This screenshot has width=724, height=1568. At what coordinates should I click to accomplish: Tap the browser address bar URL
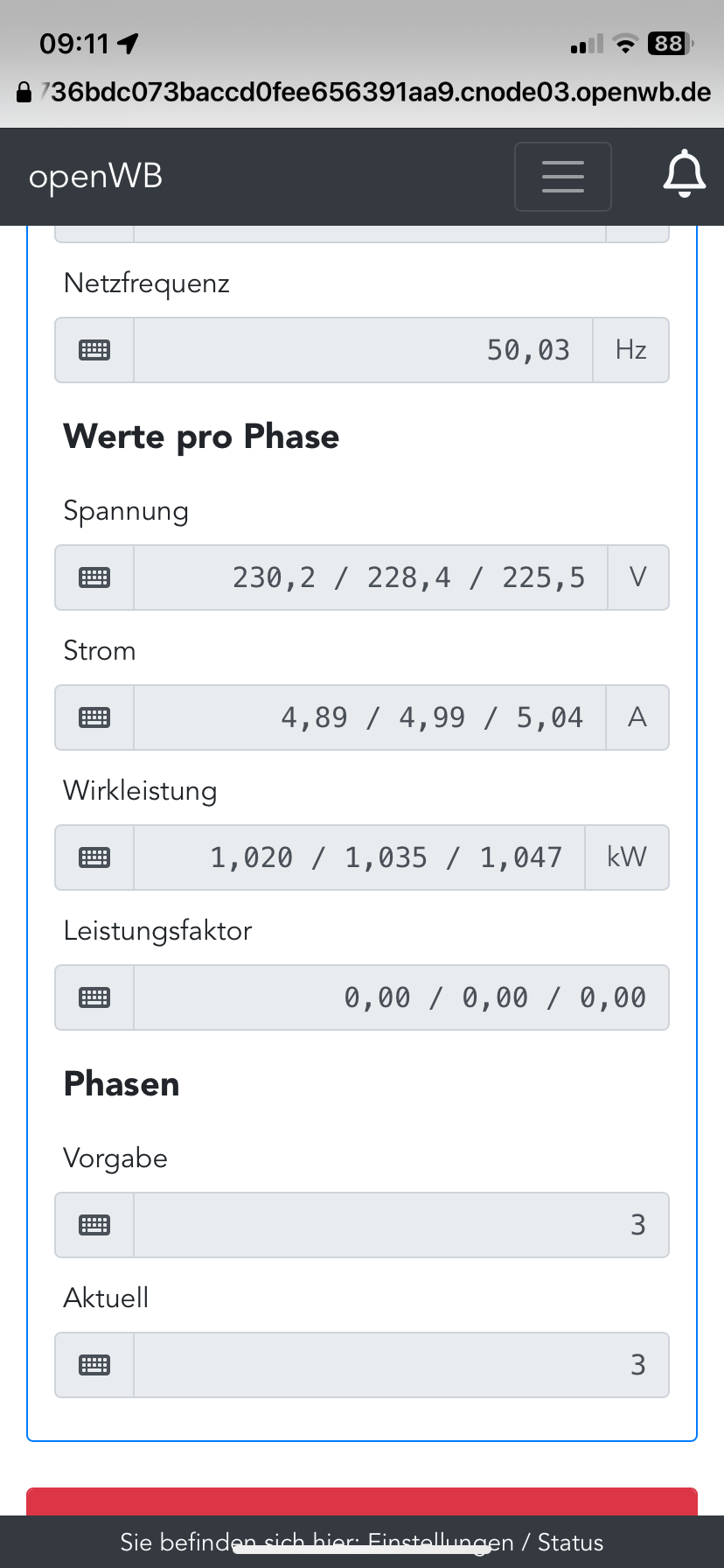pyautogui.click(x=363, y=92)
